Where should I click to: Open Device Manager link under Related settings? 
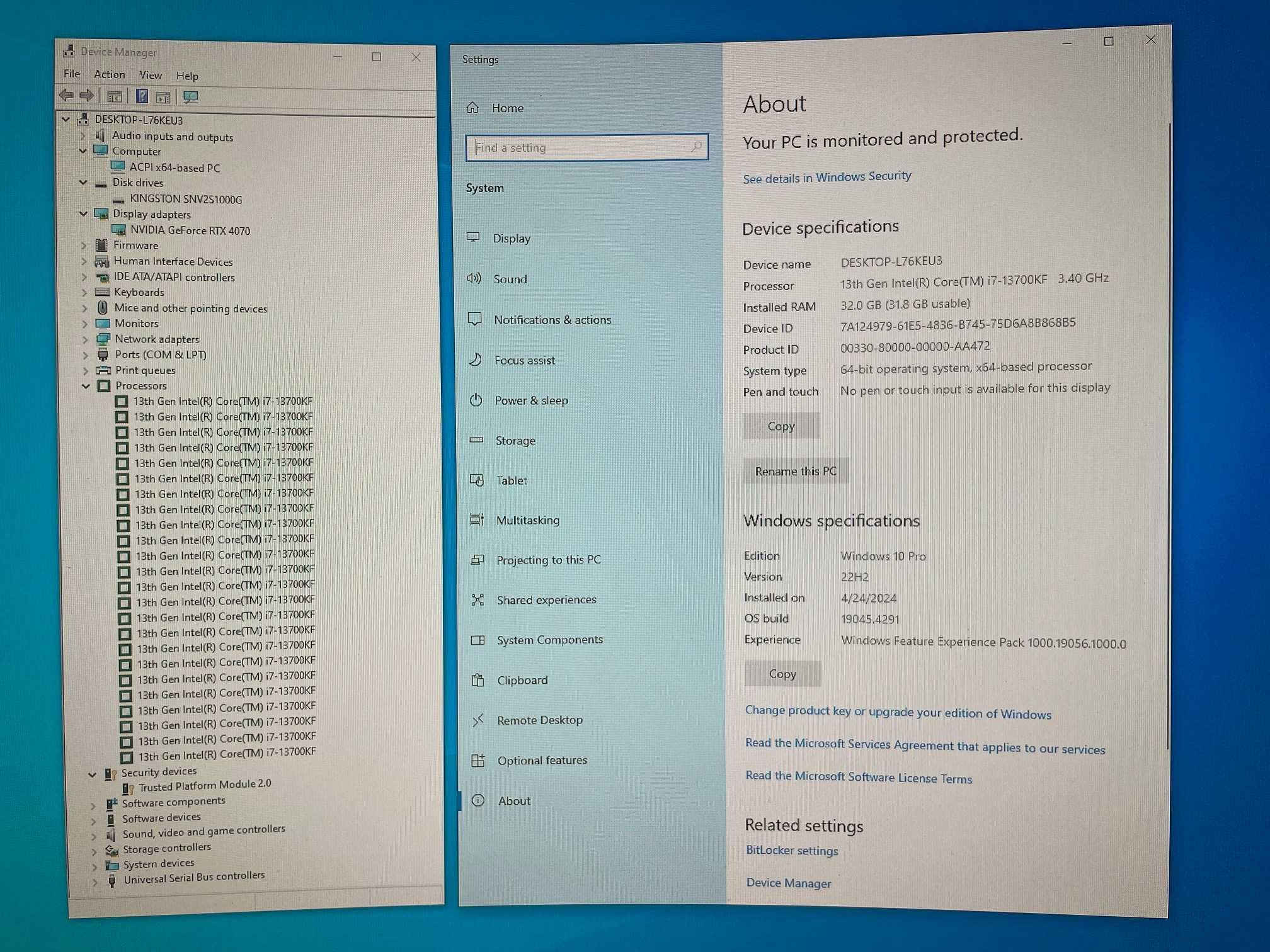(x=788, y=883)
